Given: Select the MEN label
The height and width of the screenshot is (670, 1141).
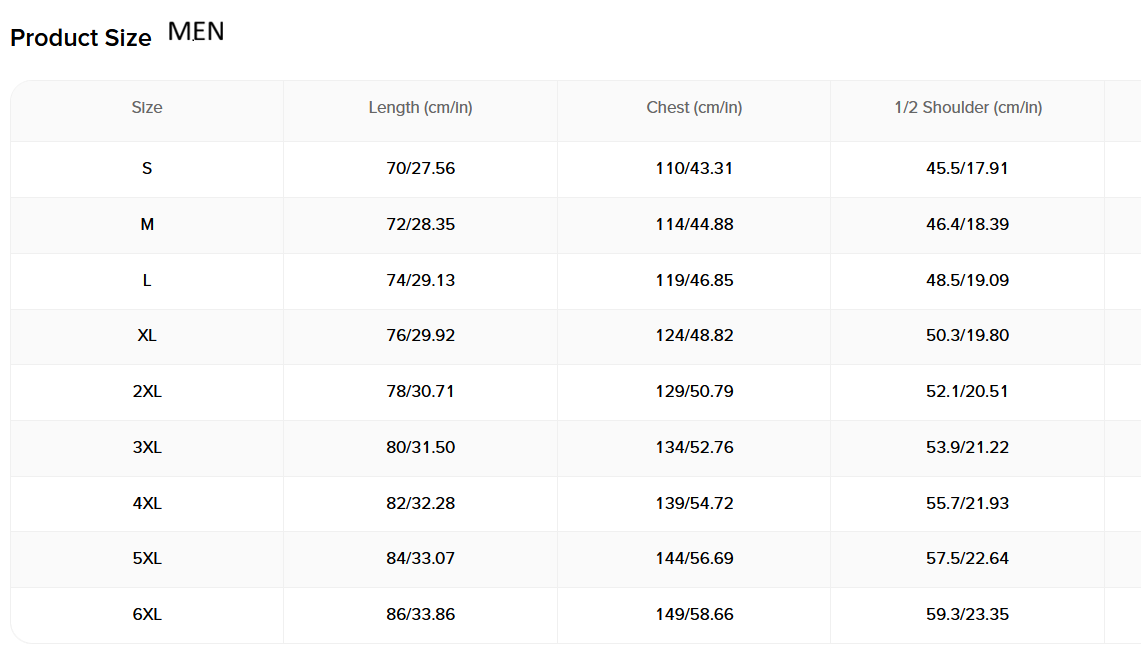Looking at the screenshot, I should click(x=196, y=31).
